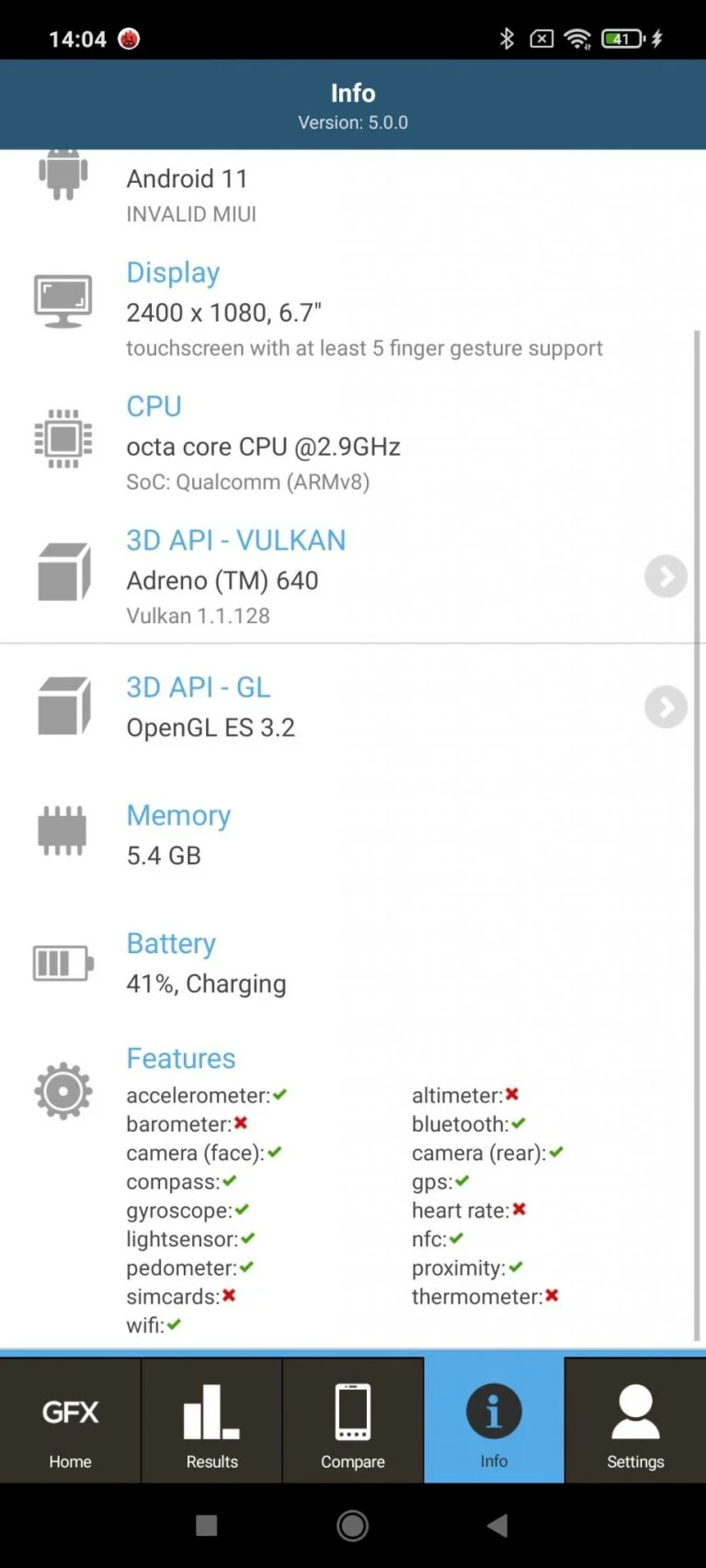Click the Android robot icon
This screenshot has height=1568, width=706.
click(63, 173)
